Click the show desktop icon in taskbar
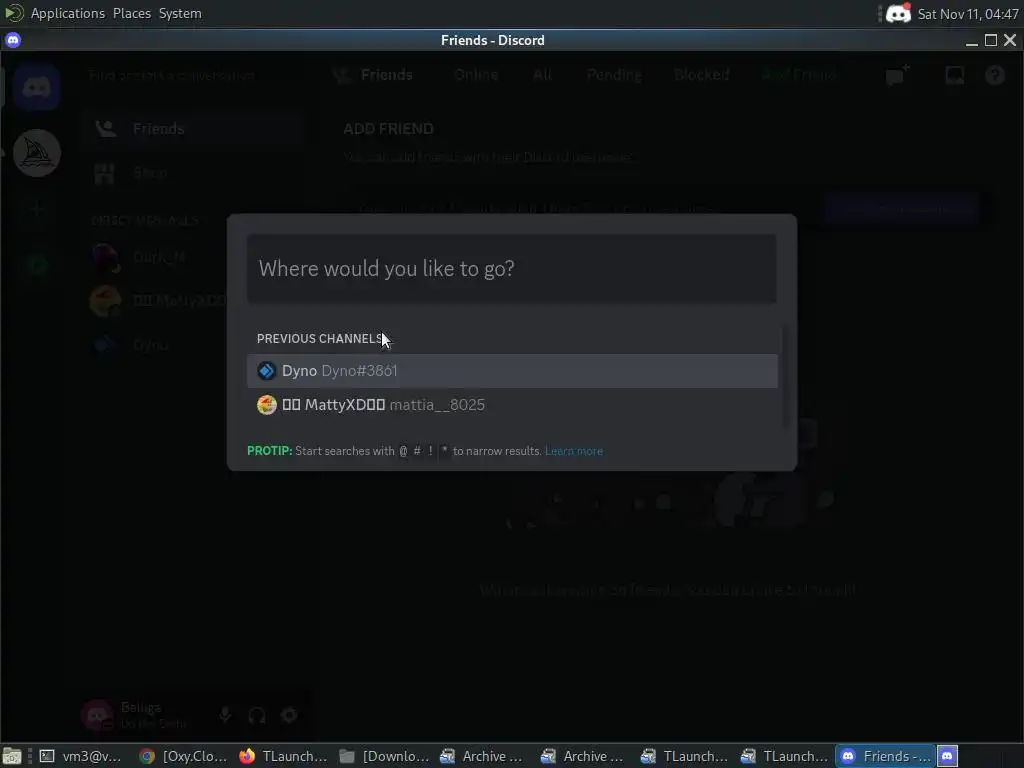The image size is (1024, 768). tap(12, 756)
